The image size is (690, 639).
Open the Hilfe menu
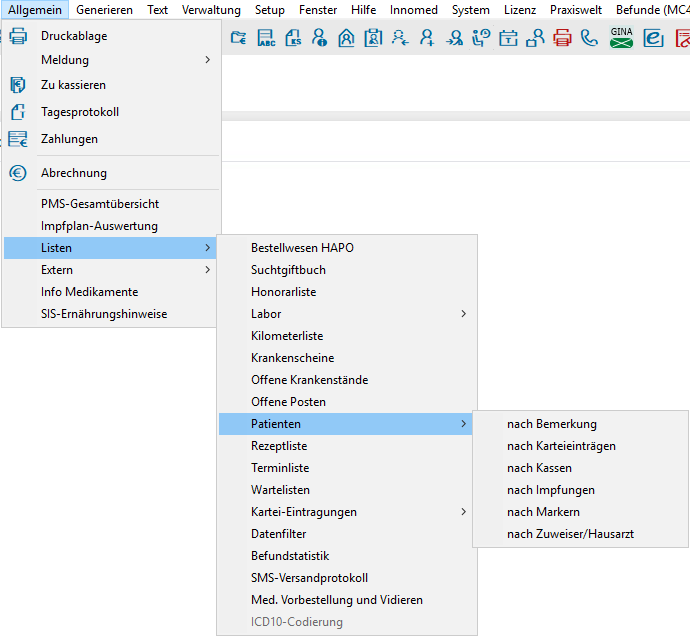363,10
